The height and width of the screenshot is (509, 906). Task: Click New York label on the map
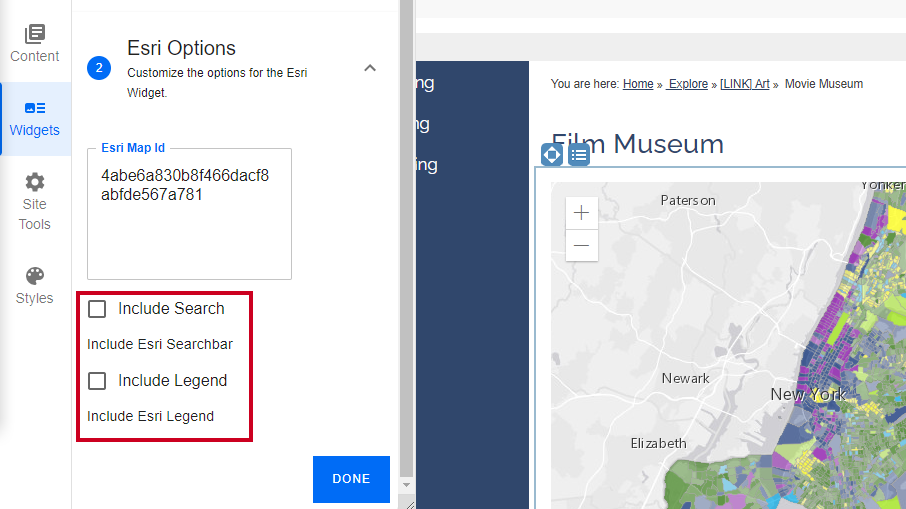point(808,395)
